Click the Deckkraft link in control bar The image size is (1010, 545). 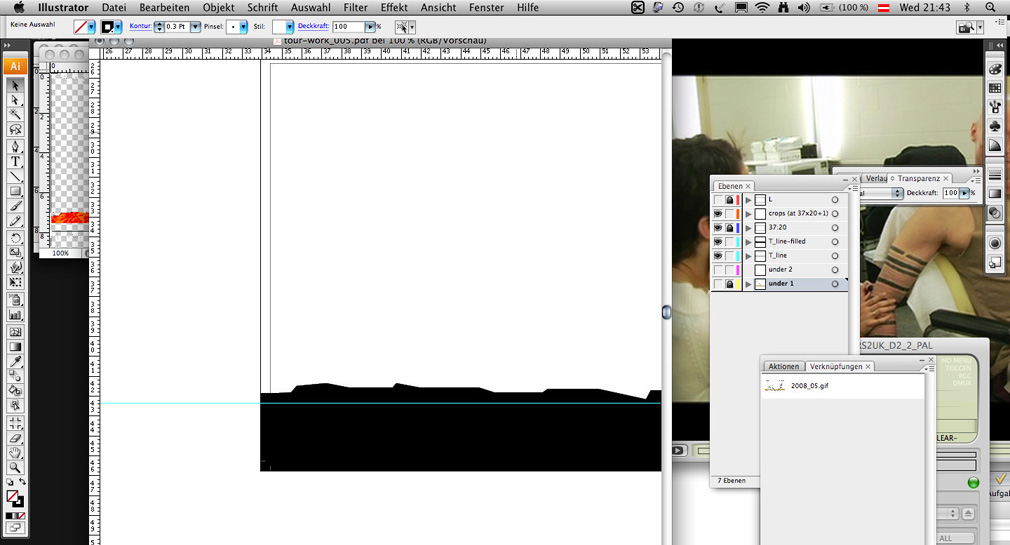tap(313, 26)
